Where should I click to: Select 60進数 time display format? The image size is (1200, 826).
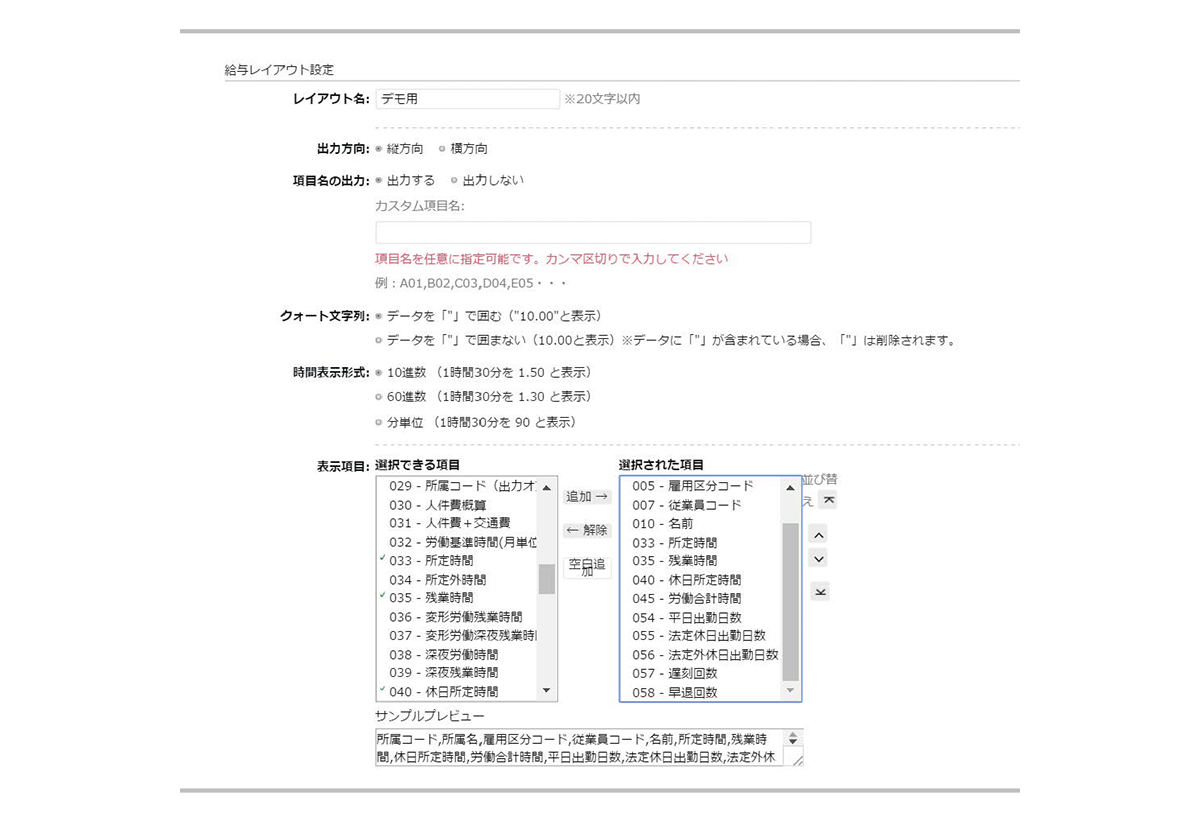coord(379,397)
